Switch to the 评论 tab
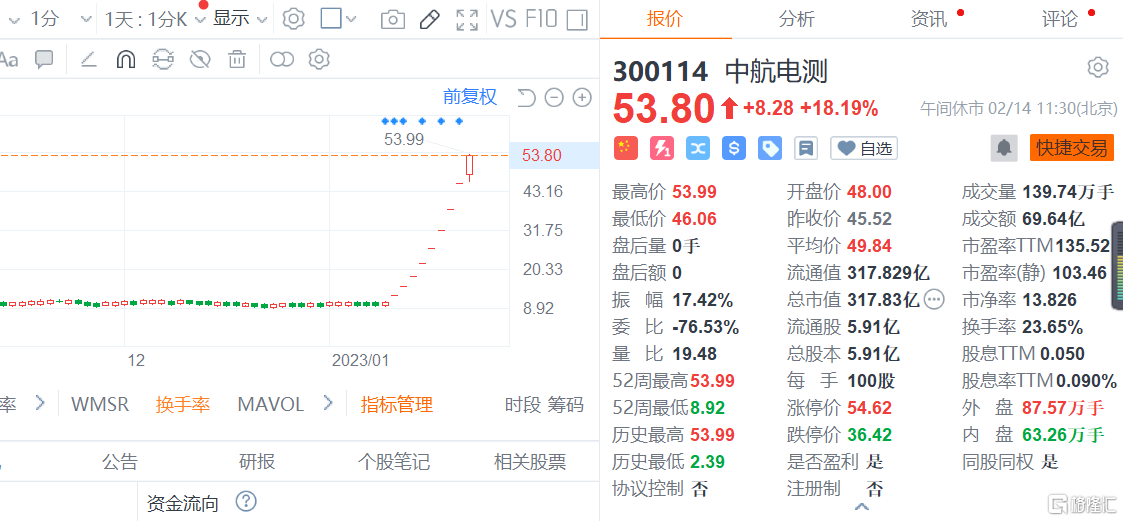This screenshot has height=521, width=1123. (1060, 19)
